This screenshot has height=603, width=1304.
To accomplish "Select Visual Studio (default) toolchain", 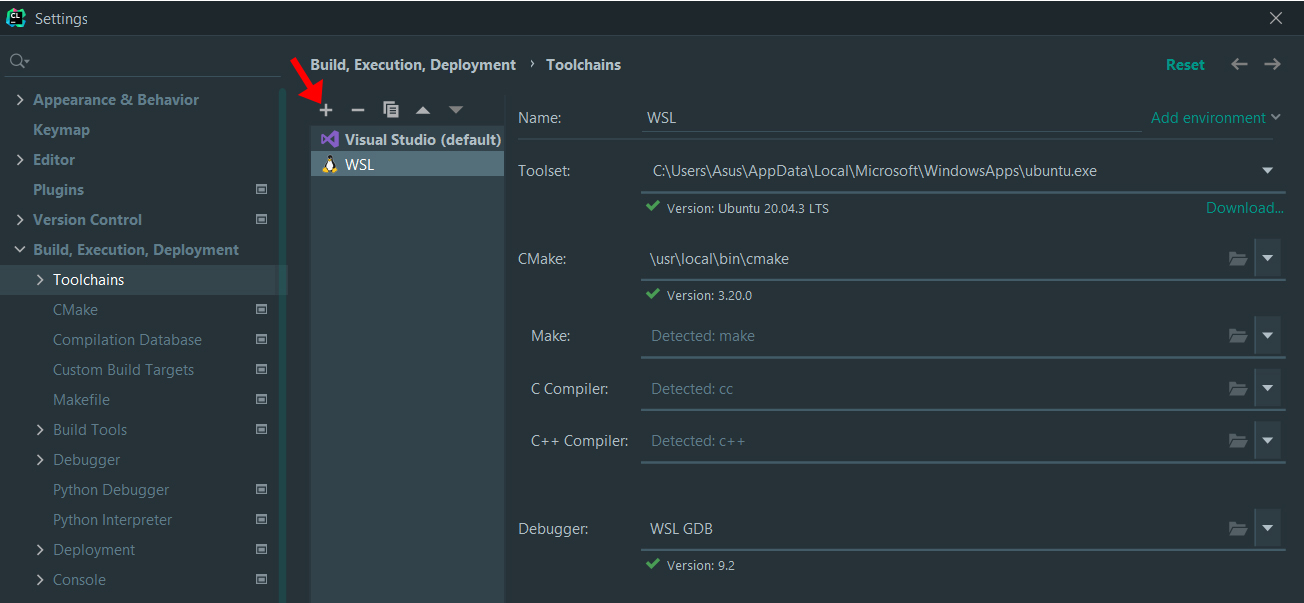I will click(407, 139).
